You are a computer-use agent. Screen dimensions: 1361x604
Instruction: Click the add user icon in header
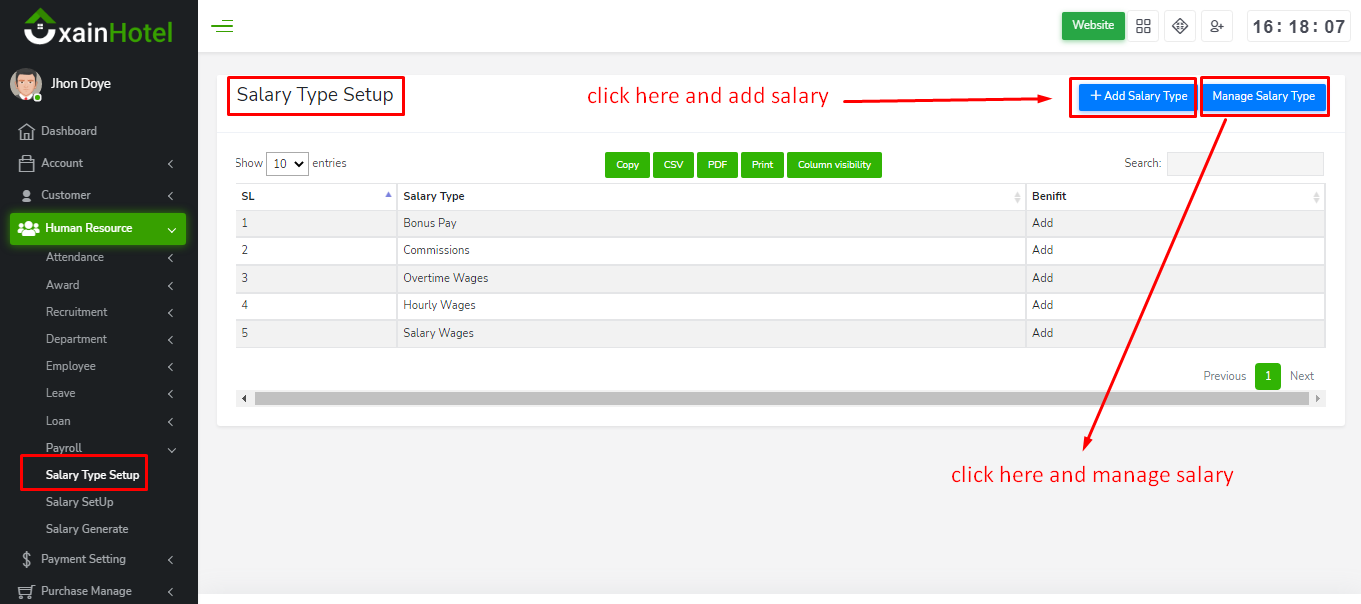[x=1216, y=26]
